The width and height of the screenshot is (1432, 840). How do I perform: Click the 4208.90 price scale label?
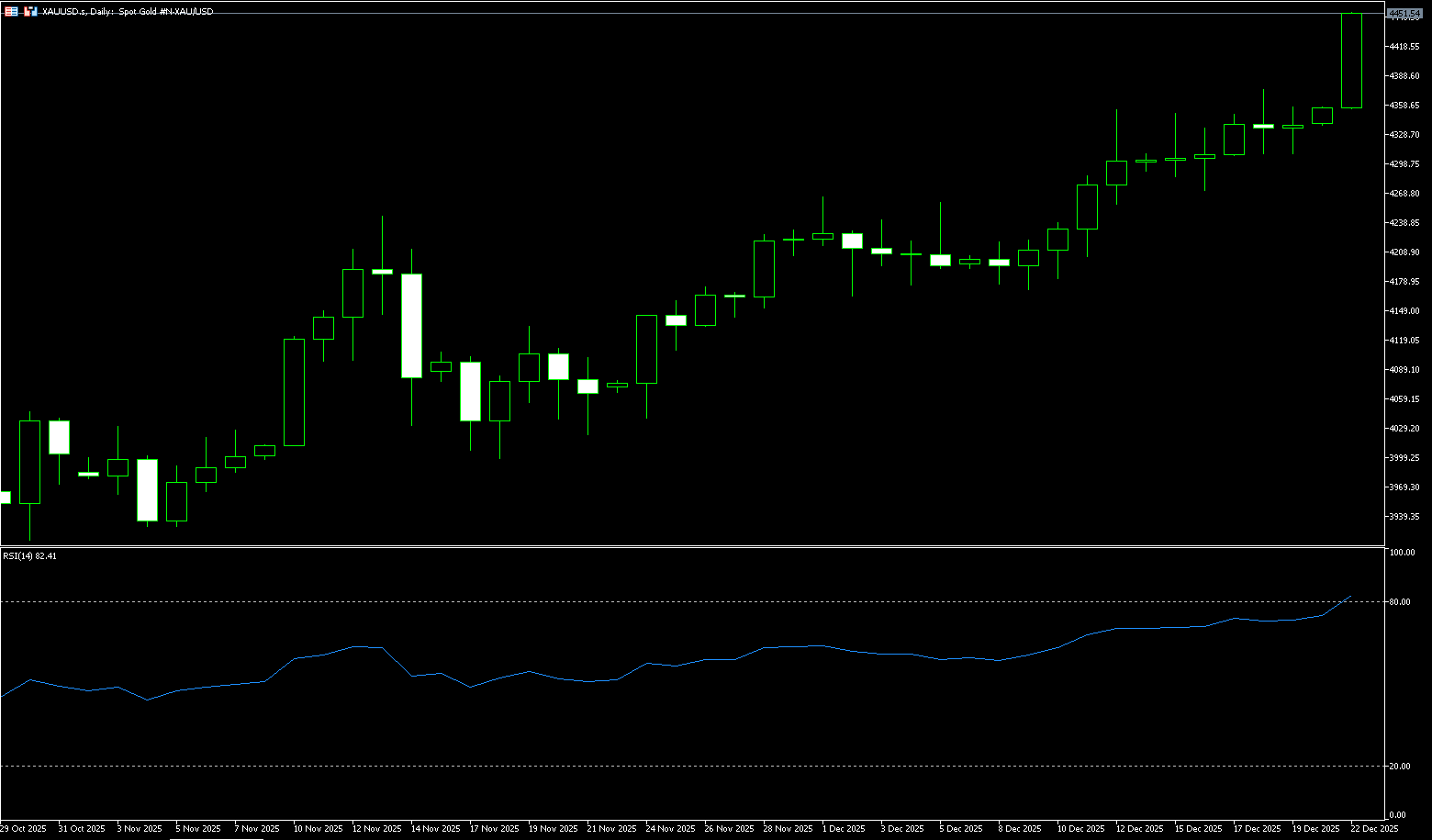pos(1405,252)
